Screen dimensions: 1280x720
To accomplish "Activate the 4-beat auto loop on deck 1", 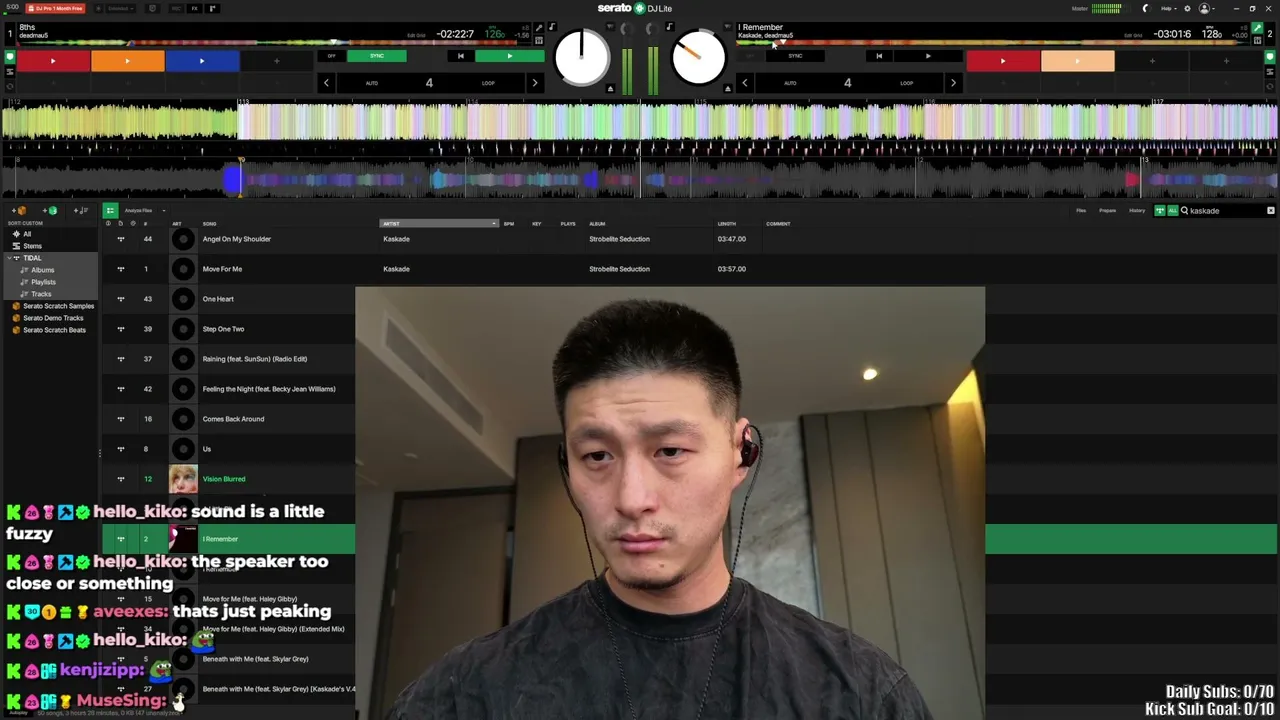I will [x=429, y=83].
